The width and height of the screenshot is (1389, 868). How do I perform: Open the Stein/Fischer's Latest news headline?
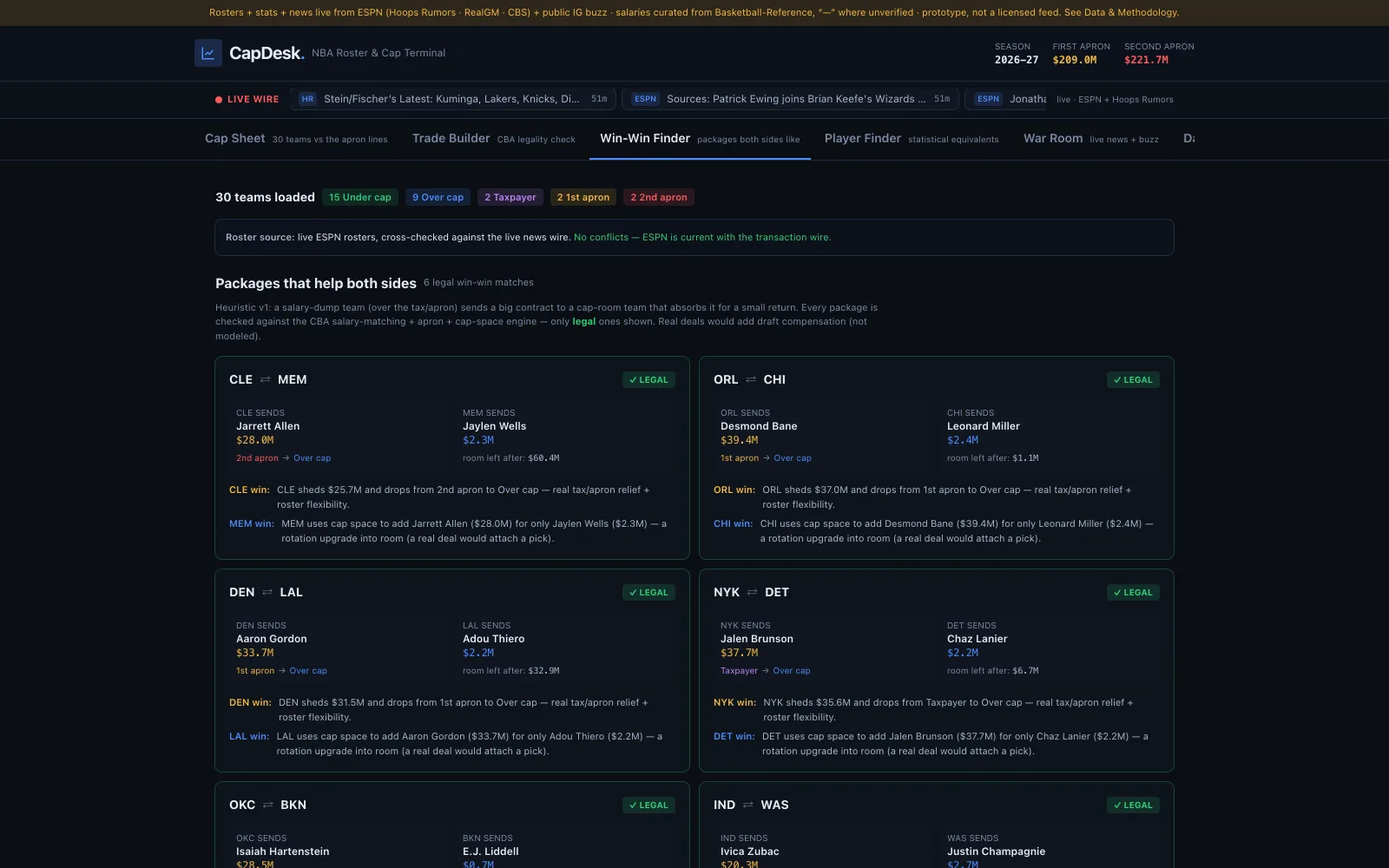pos(453,99)
